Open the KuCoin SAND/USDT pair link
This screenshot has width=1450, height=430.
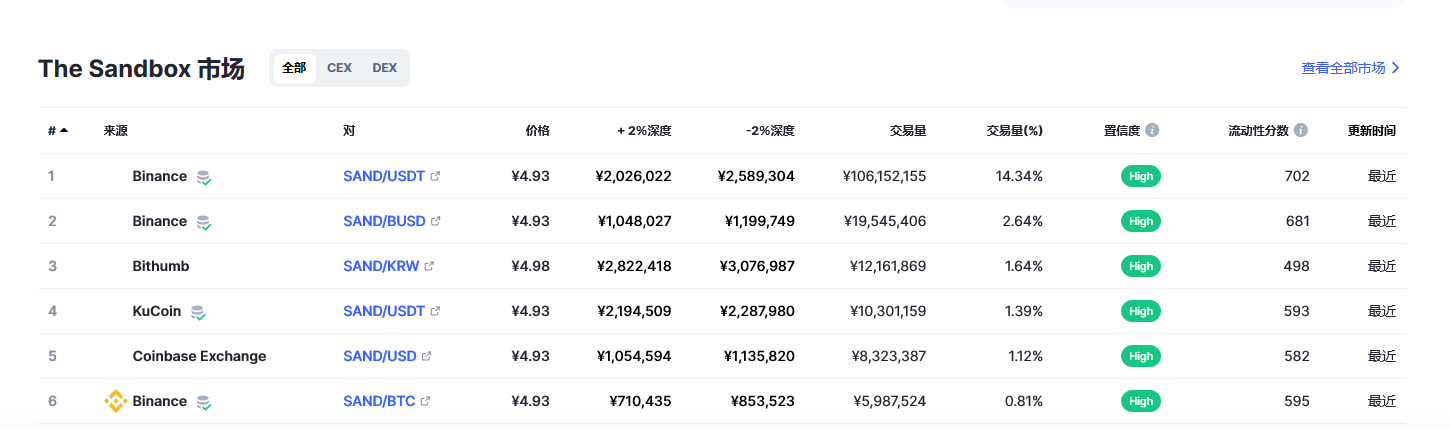(384, 311)
